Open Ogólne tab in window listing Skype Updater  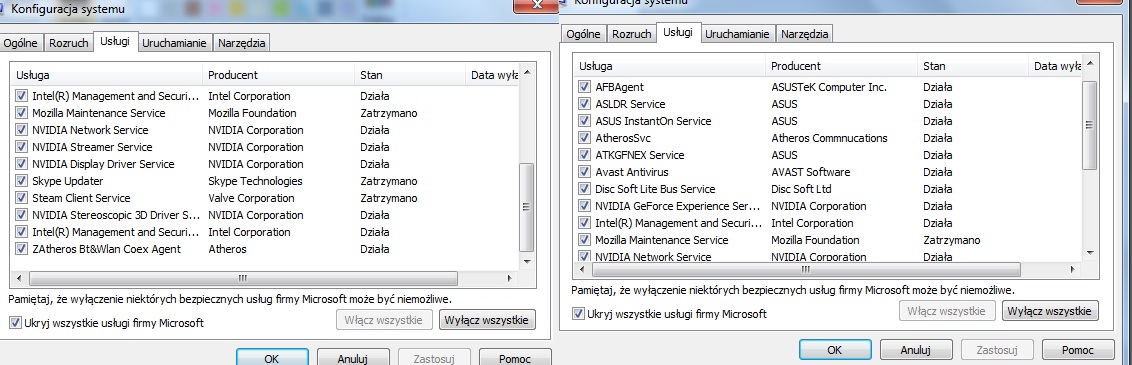(x=21, y=43)
